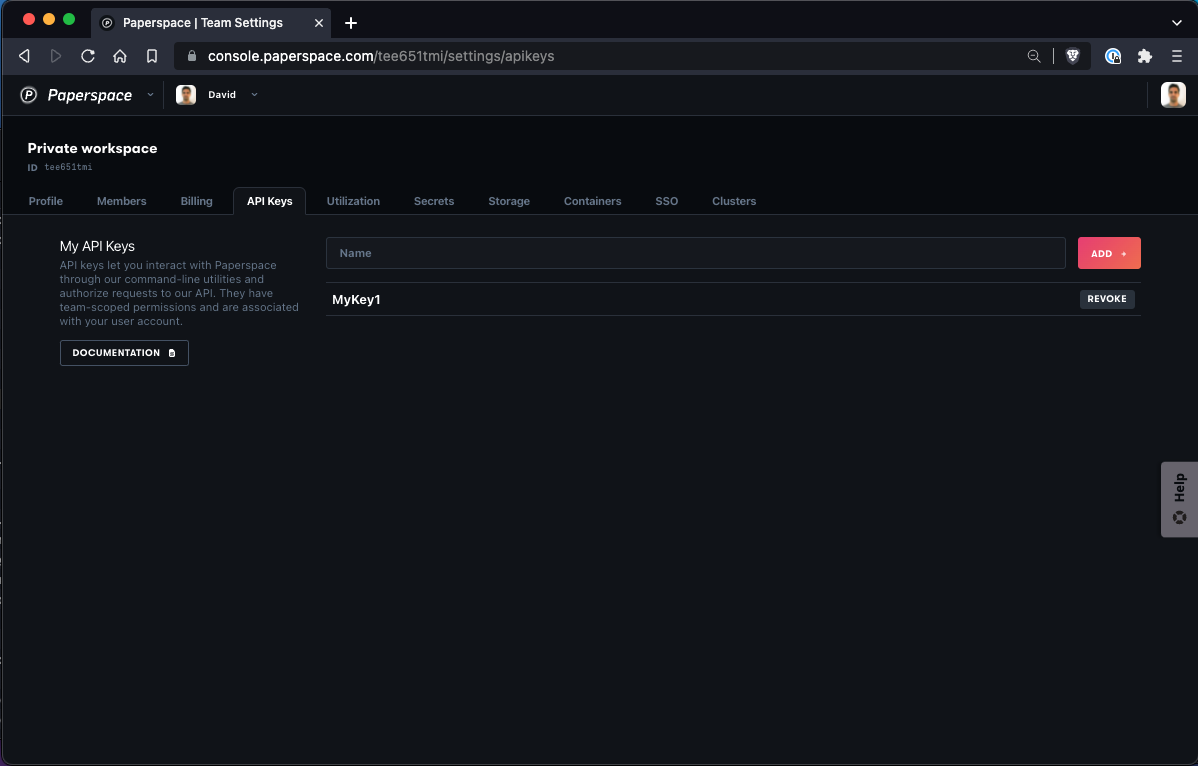Bookmark this page with the bookmark icon

[x=152, y=56]
